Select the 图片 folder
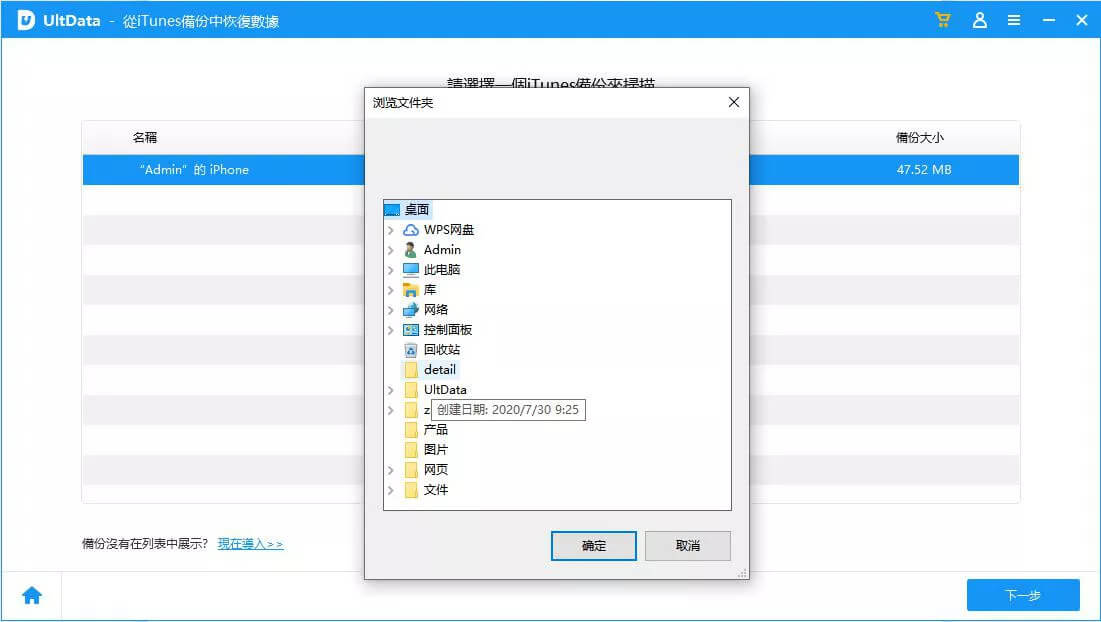The width and height of the screenshot is (1101, 622). click(435, 450)
